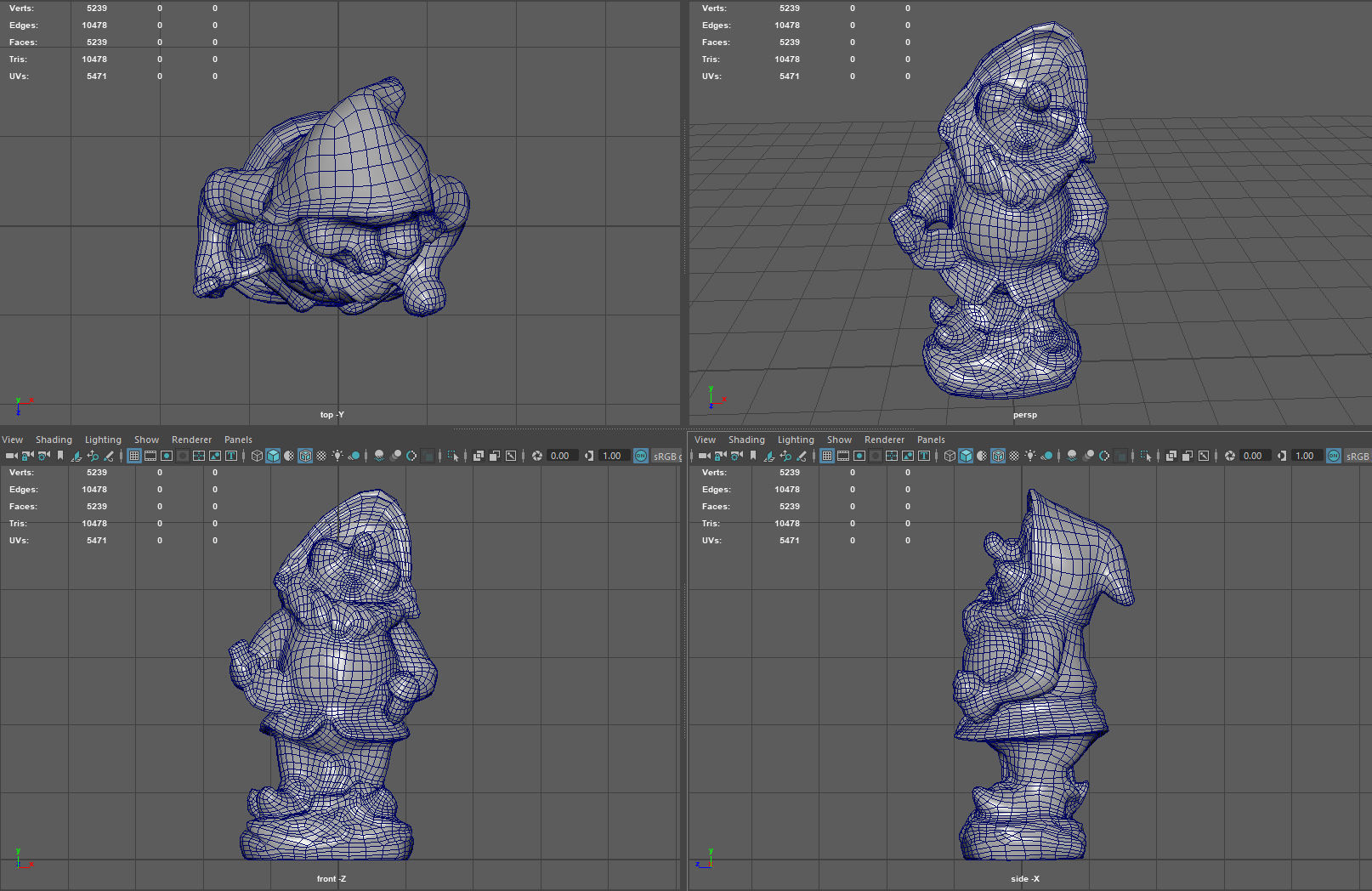Image resolution: width=1372 pixels, height=891 pixels.
Task: Toggle View Transform ON button, side panel
Action: (x=1334, y=456)
